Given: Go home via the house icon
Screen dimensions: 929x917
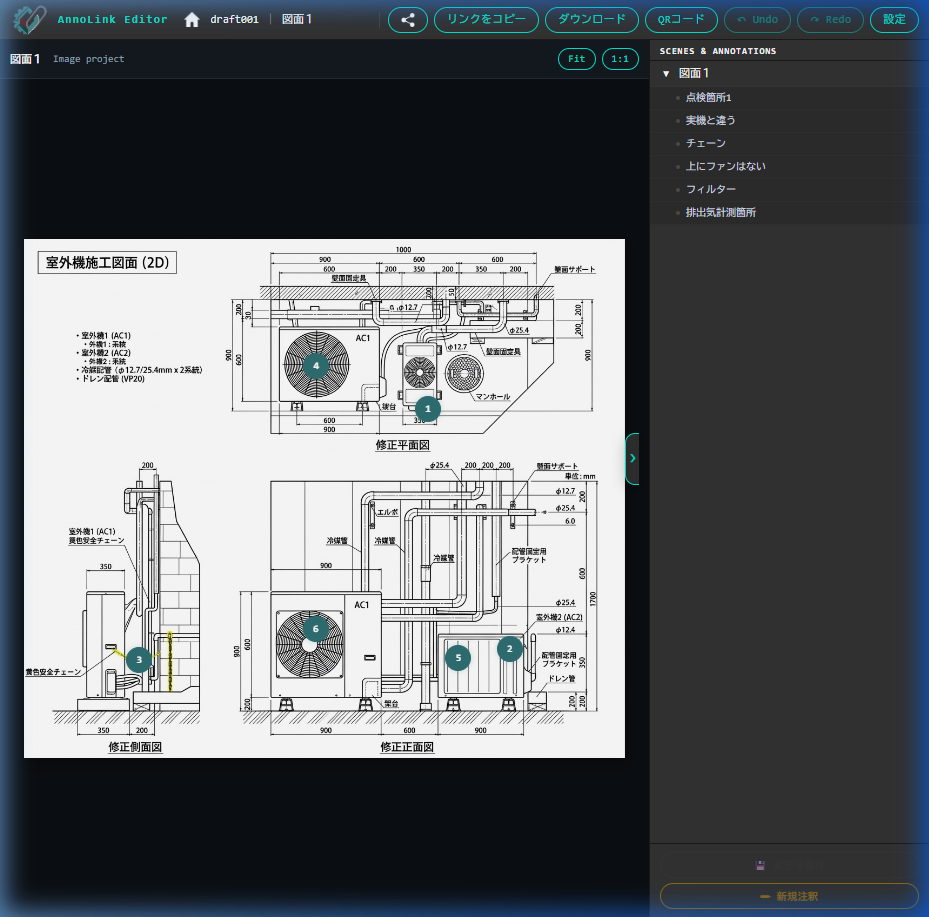Looking at the screenshot, I should [192, 20].
